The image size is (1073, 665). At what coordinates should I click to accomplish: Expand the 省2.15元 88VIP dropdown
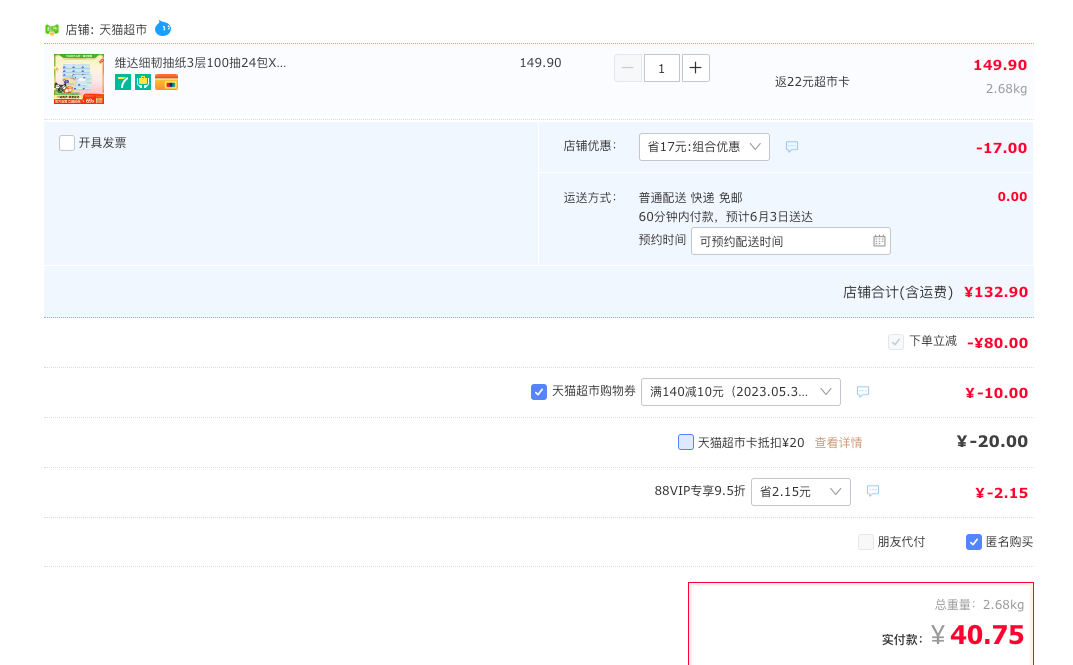801,492
